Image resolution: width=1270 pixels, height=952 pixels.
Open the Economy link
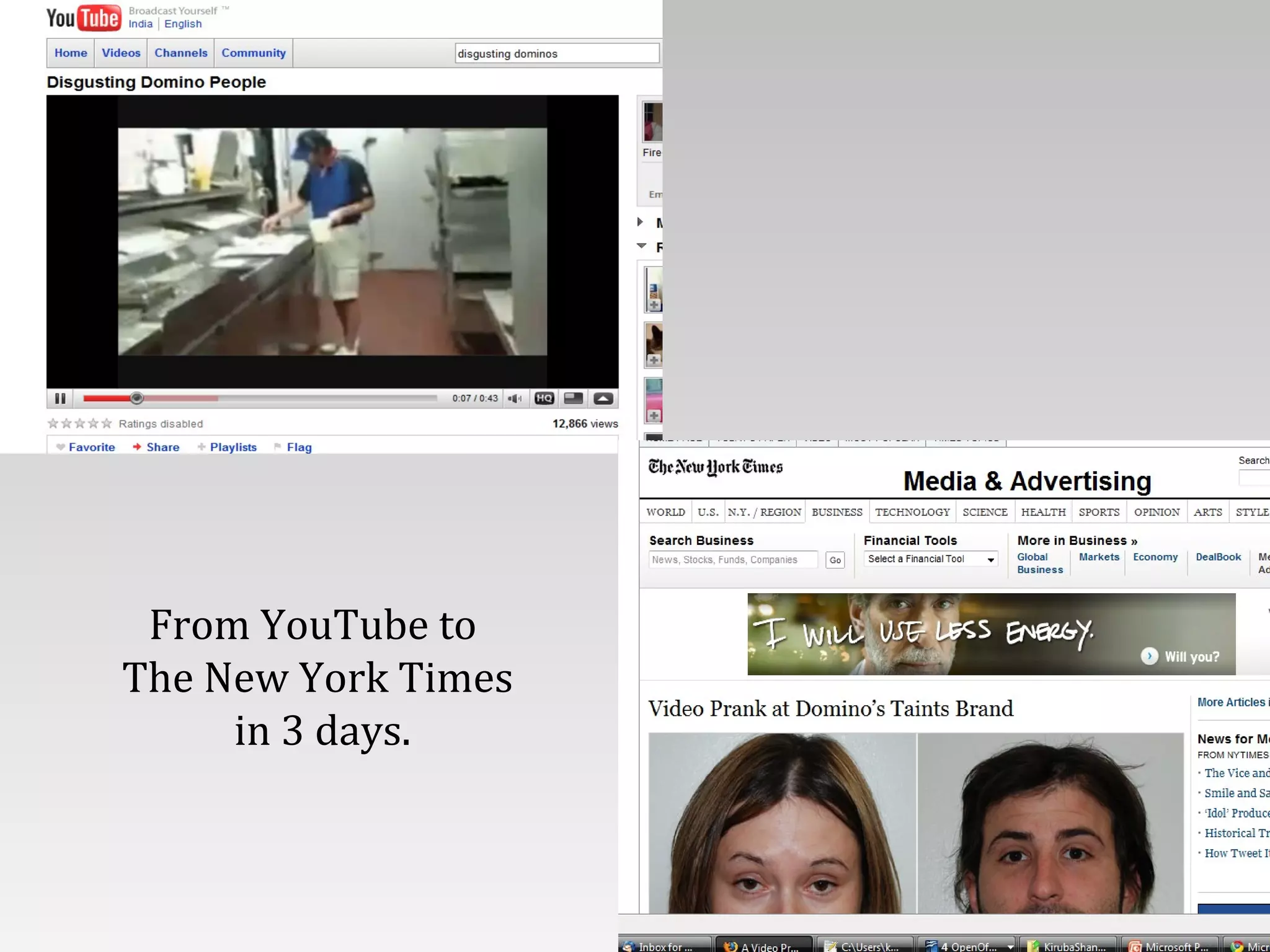point(1155,557)
